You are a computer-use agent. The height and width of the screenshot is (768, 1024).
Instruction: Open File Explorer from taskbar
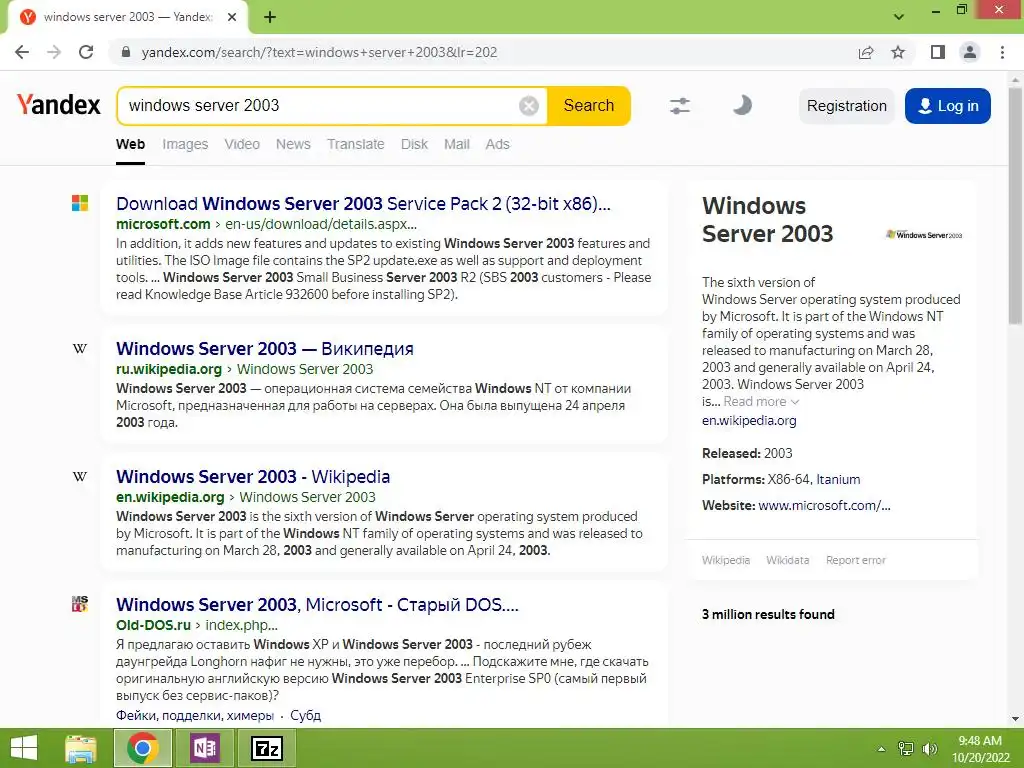81,748
